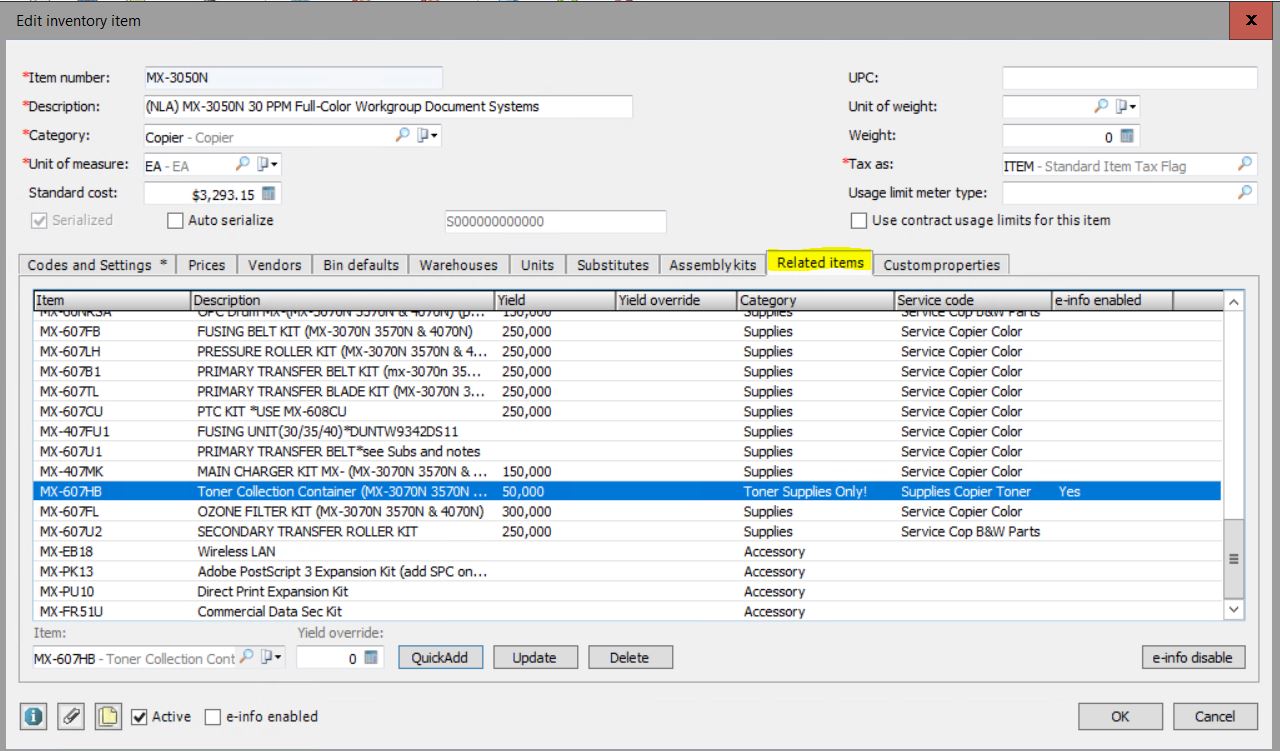Open the Substitutes tab
Viewport: 1280px width, 751px height.
click(613, 265)
